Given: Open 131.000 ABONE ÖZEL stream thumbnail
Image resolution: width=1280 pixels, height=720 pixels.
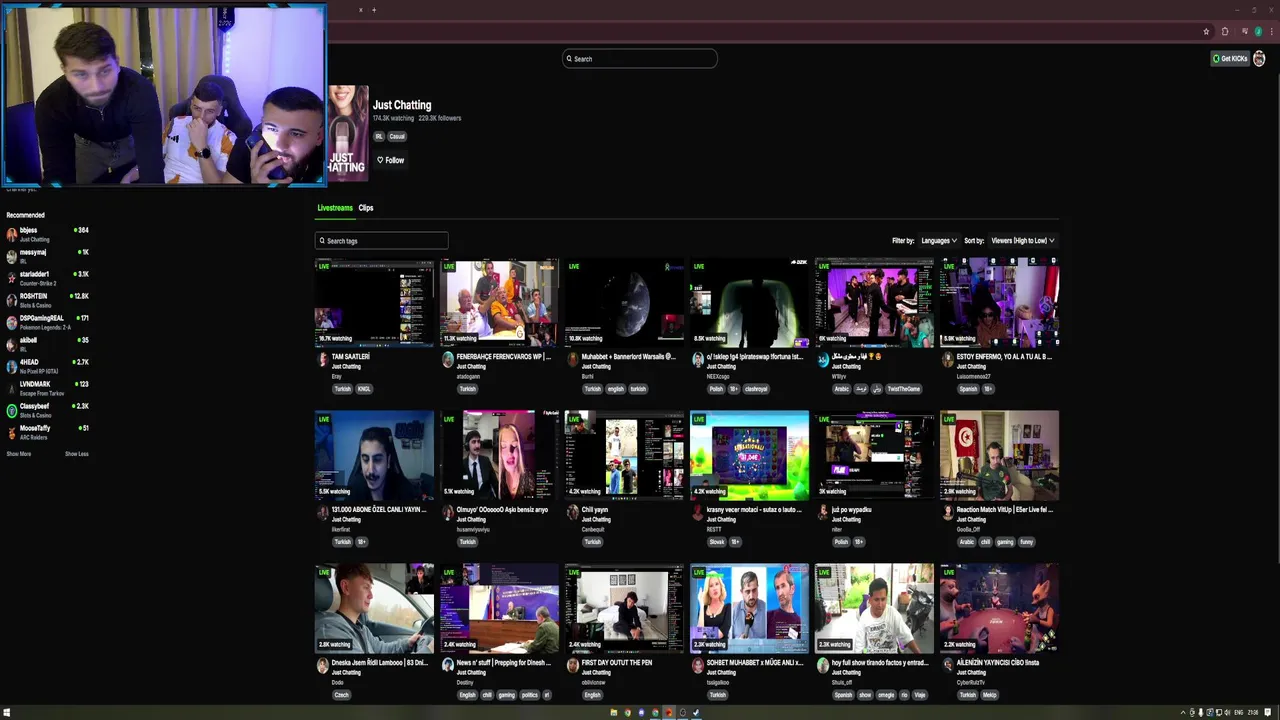Looking at the screenshot, I should (375, 456).
